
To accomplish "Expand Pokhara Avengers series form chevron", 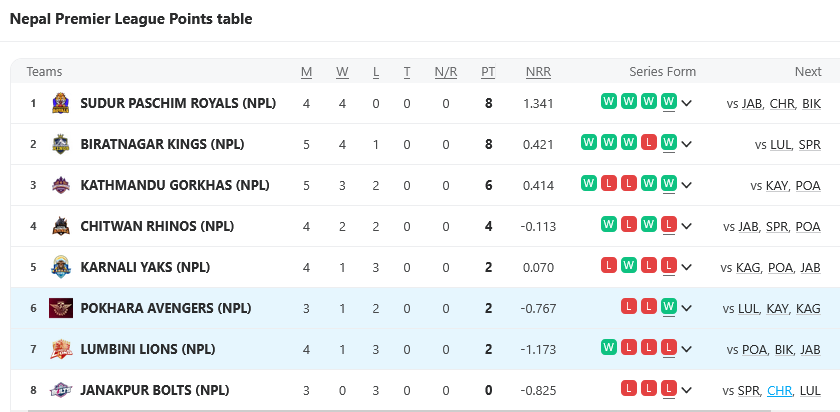I will (x=687, y=309).
